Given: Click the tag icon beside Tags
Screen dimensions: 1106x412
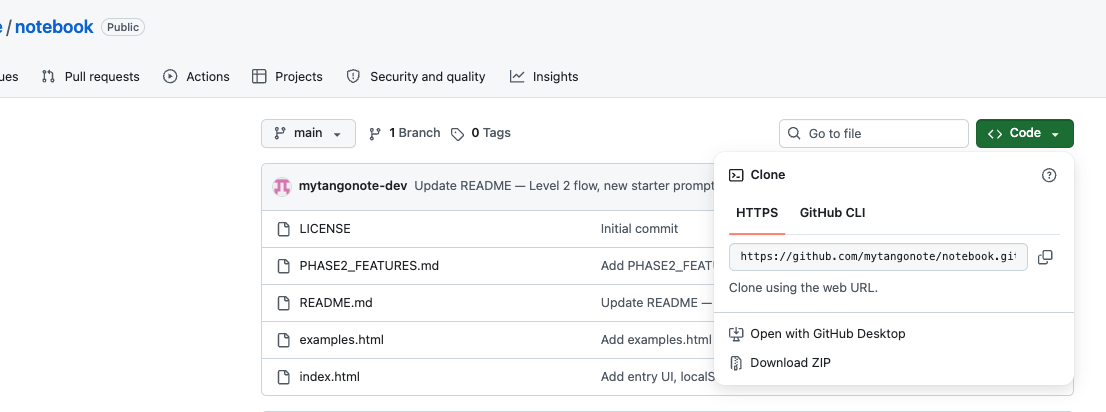Looking at the screenshot, I should coord(458,134).
